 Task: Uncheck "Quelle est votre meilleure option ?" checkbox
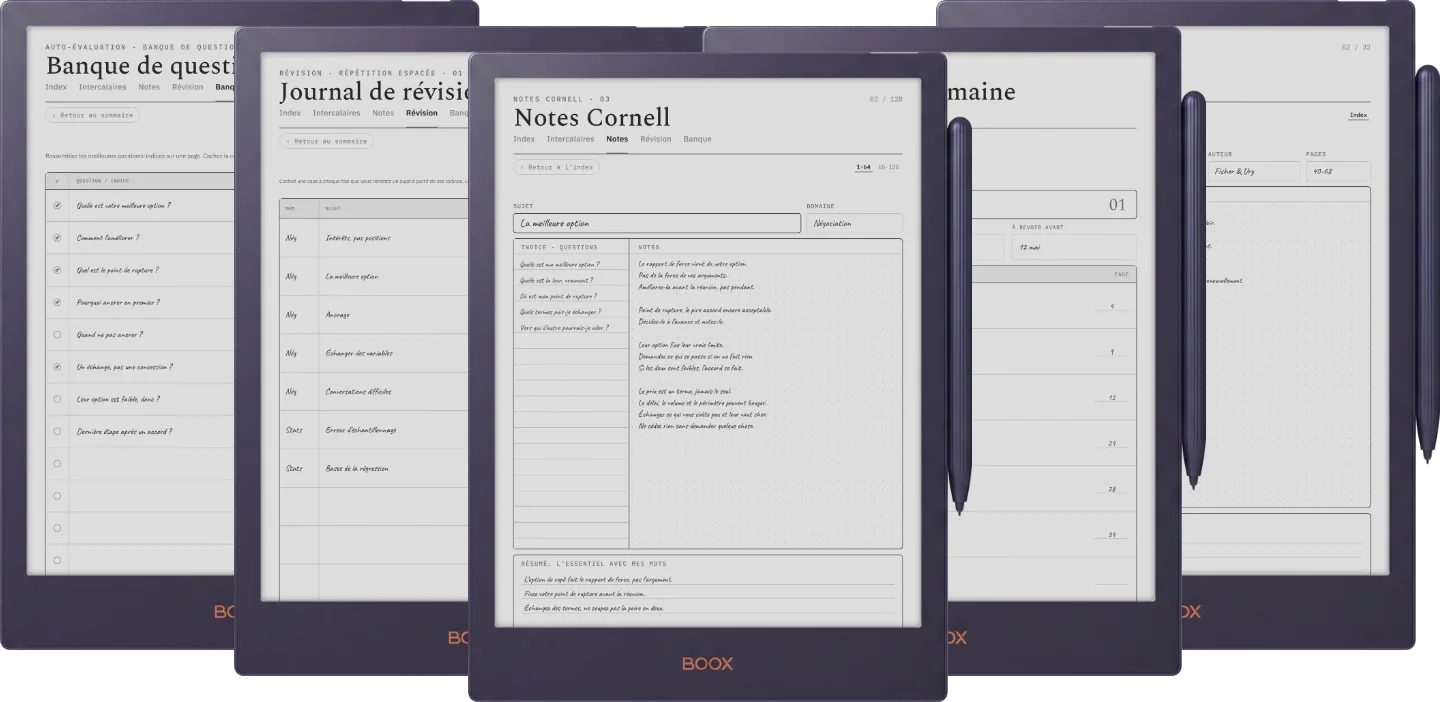point(57,206)
